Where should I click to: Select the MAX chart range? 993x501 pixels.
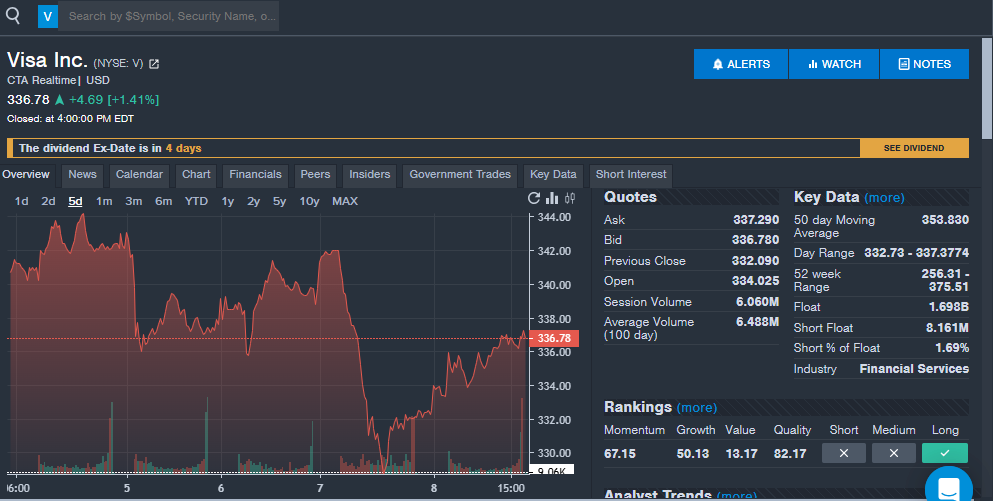coord(345,201)
